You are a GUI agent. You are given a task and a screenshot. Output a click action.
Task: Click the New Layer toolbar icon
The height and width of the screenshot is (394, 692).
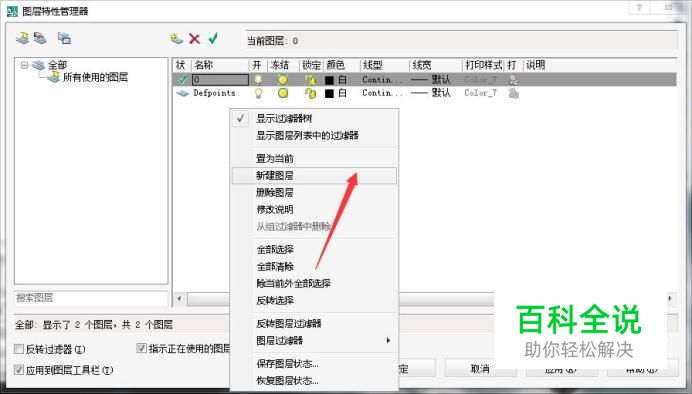[x=177, y=39]
